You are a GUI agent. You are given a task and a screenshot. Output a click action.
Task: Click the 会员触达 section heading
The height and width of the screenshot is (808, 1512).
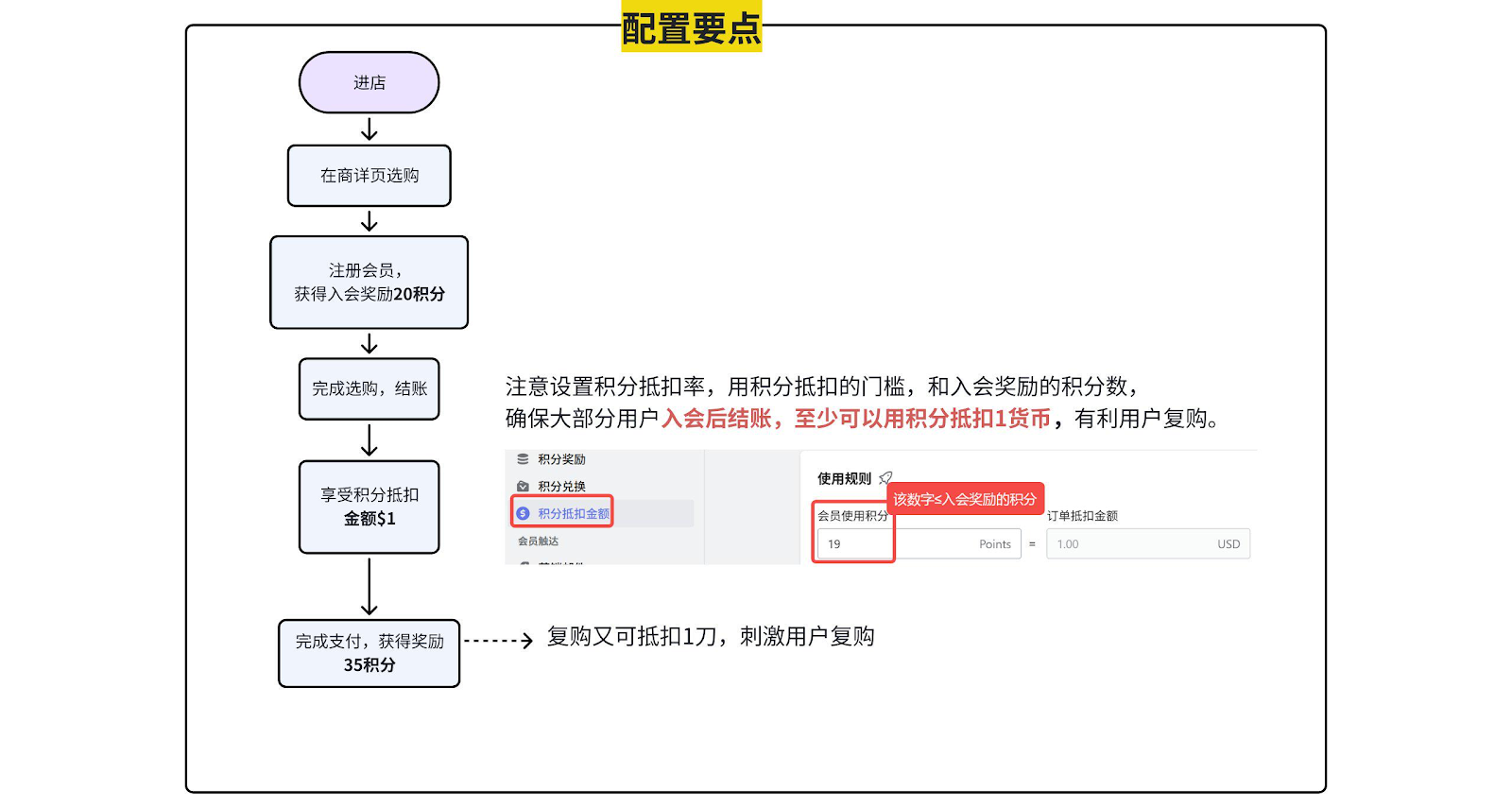(x=538, y=542)
